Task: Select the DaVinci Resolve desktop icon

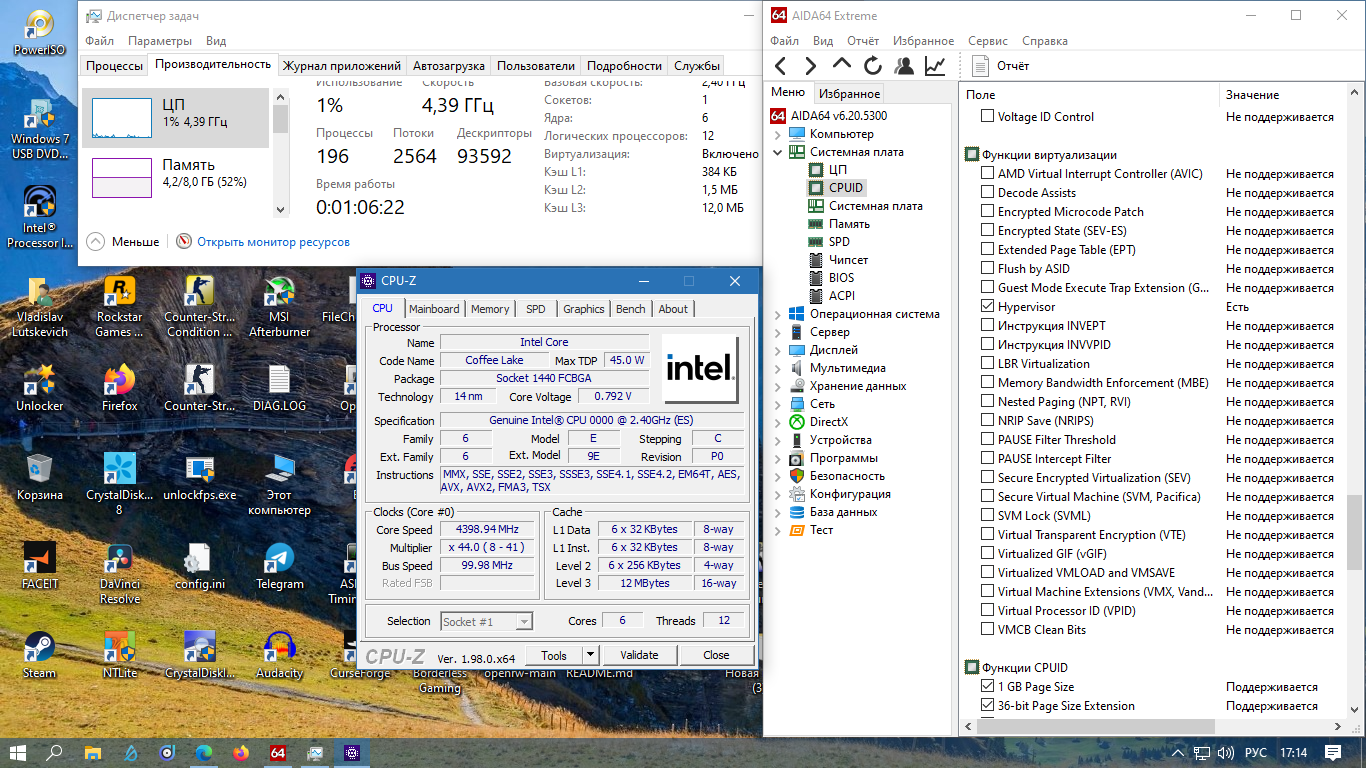Action: point(119,574)
